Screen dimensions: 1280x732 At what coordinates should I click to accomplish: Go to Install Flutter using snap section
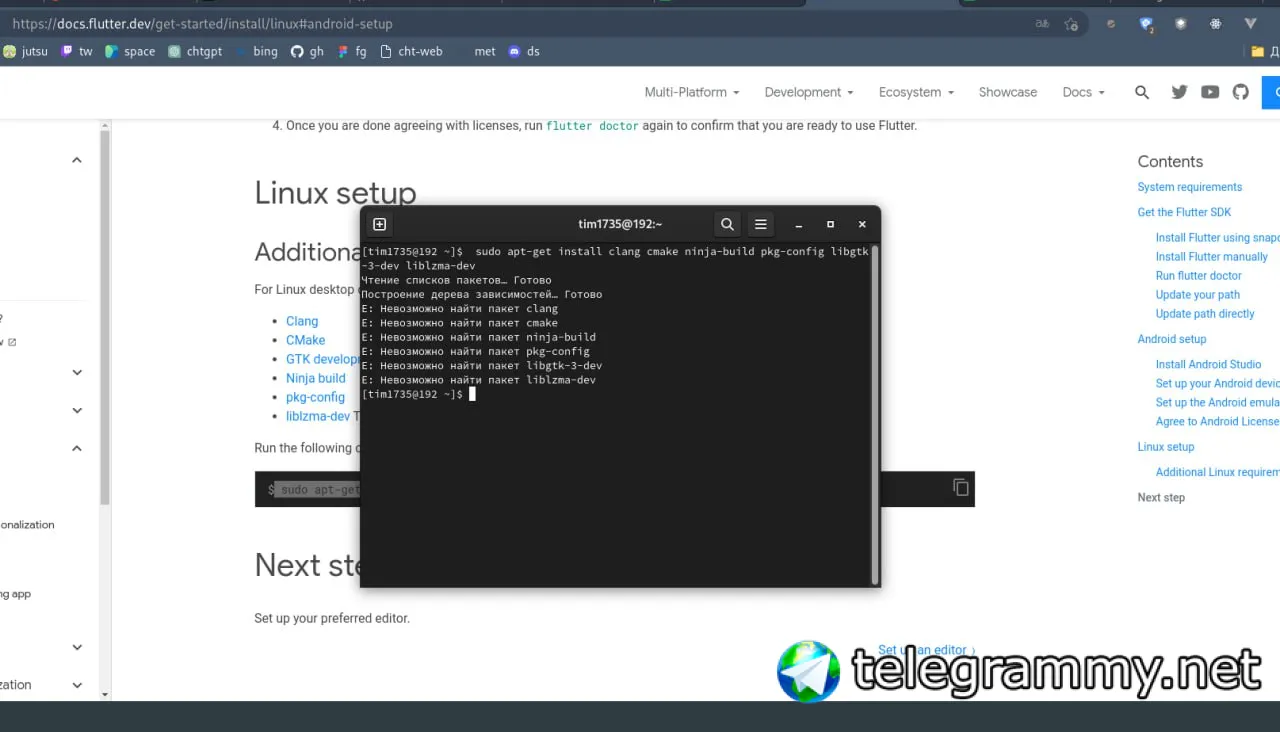click(1218, 238)
